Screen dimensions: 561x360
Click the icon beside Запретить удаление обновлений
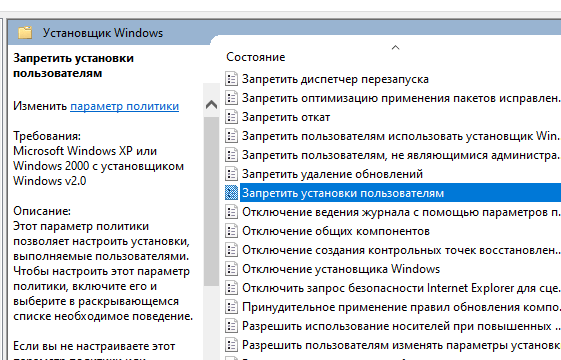(231, 174)
